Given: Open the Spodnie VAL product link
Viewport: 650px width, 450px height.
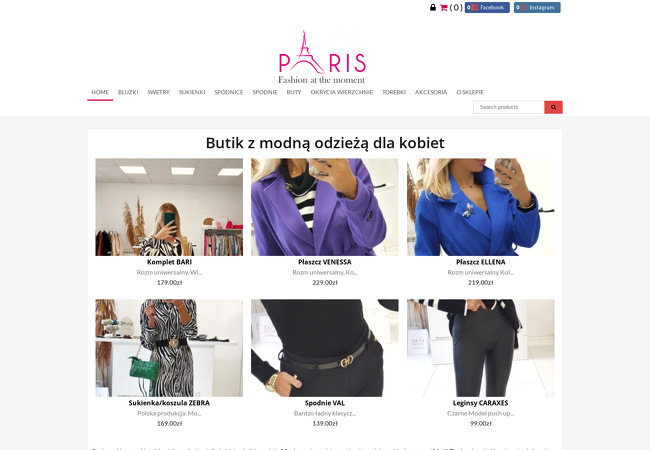Looking at the screenshot, I should tap(325, 403).
